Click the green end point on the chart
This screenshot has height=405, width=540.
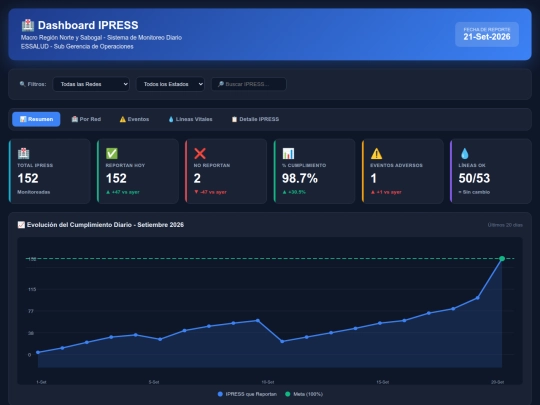tap(502, 258)
